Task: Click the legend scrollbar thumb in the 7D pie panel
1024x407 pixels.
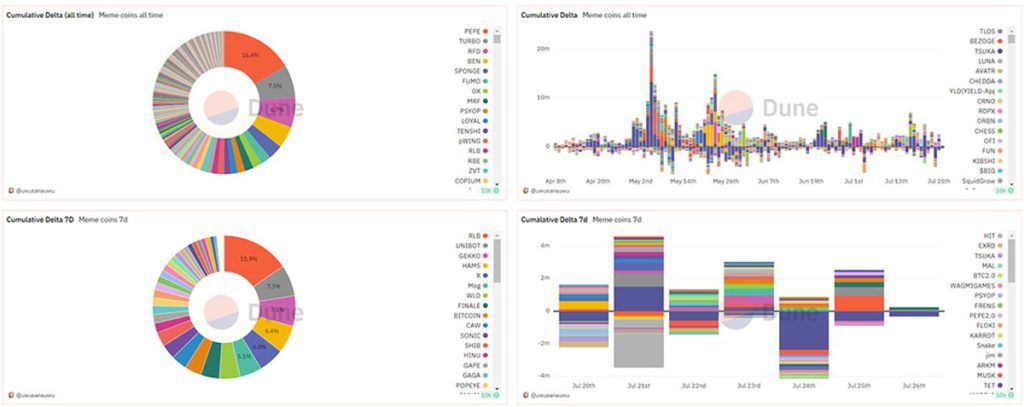Action: [x=497, y=258]
